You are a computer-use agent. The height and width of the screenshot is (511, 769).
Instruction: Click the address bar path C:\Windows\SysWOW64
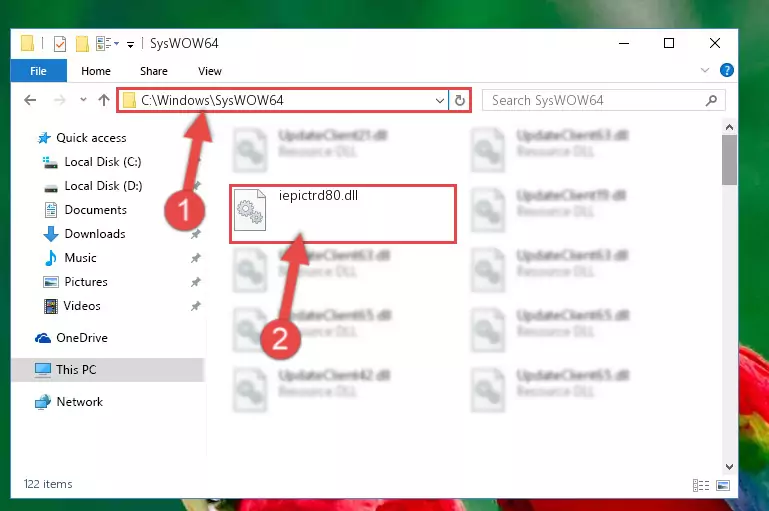[212, 101]
